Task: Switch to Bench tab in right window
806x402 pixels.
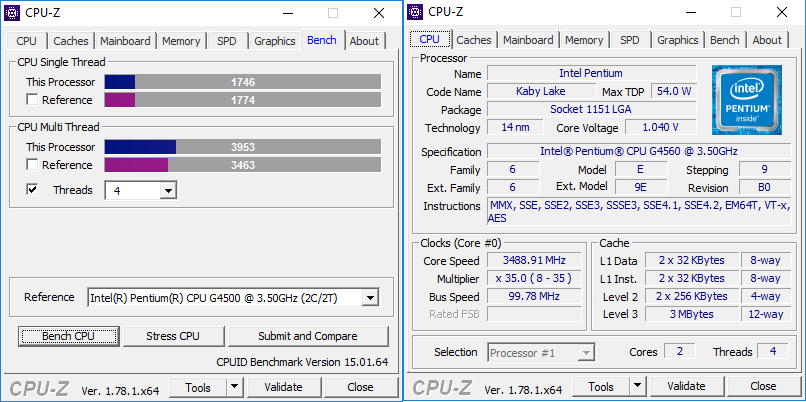Action: click(x=725, y=40)
